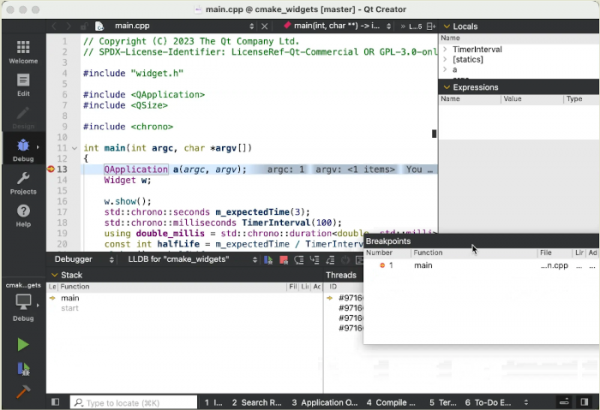Build project with the hammer icon
600x410 pixels.
(x=23, y=391)
